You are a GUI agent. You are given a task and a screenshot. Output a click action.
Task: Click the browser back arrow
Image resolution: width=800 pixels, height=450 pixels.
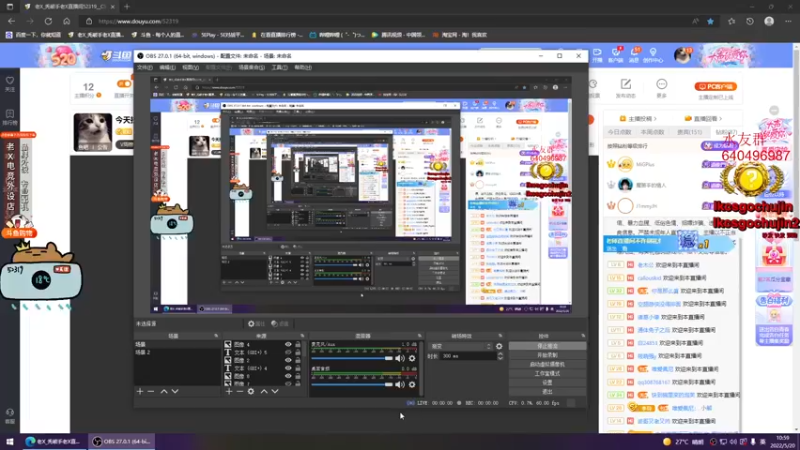pyautogui.click(x=11, y=21)
